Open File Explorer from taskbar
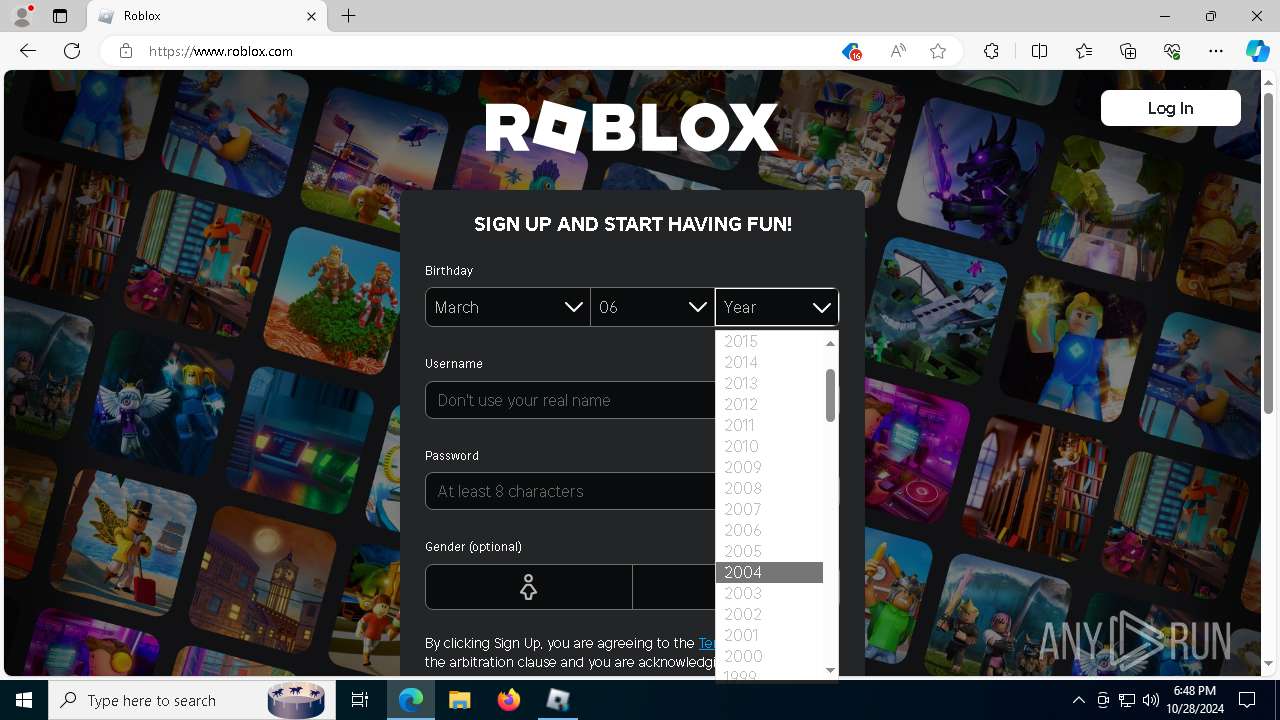This screenshot has height=720, width=1280. coord(459,700)
